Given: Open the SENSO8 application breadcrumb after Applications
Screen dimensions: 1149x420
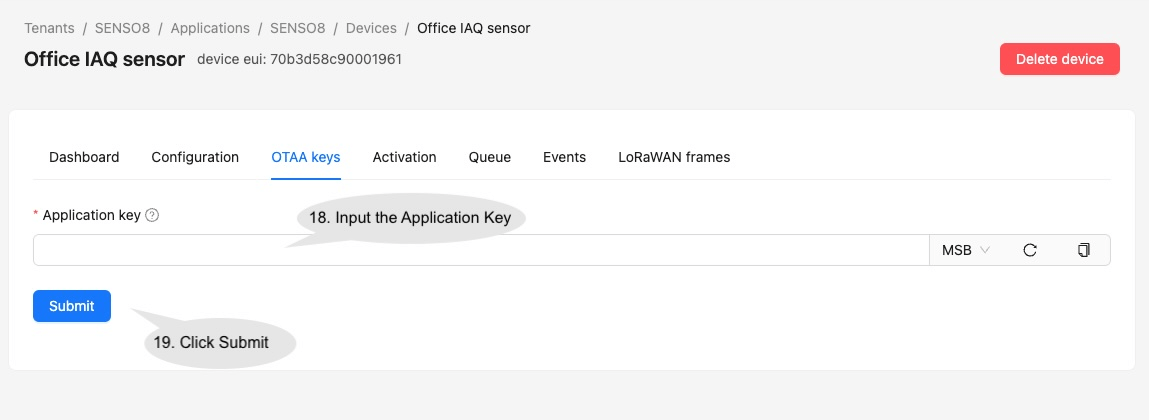Looking at the screenshot, I should 298,28.
